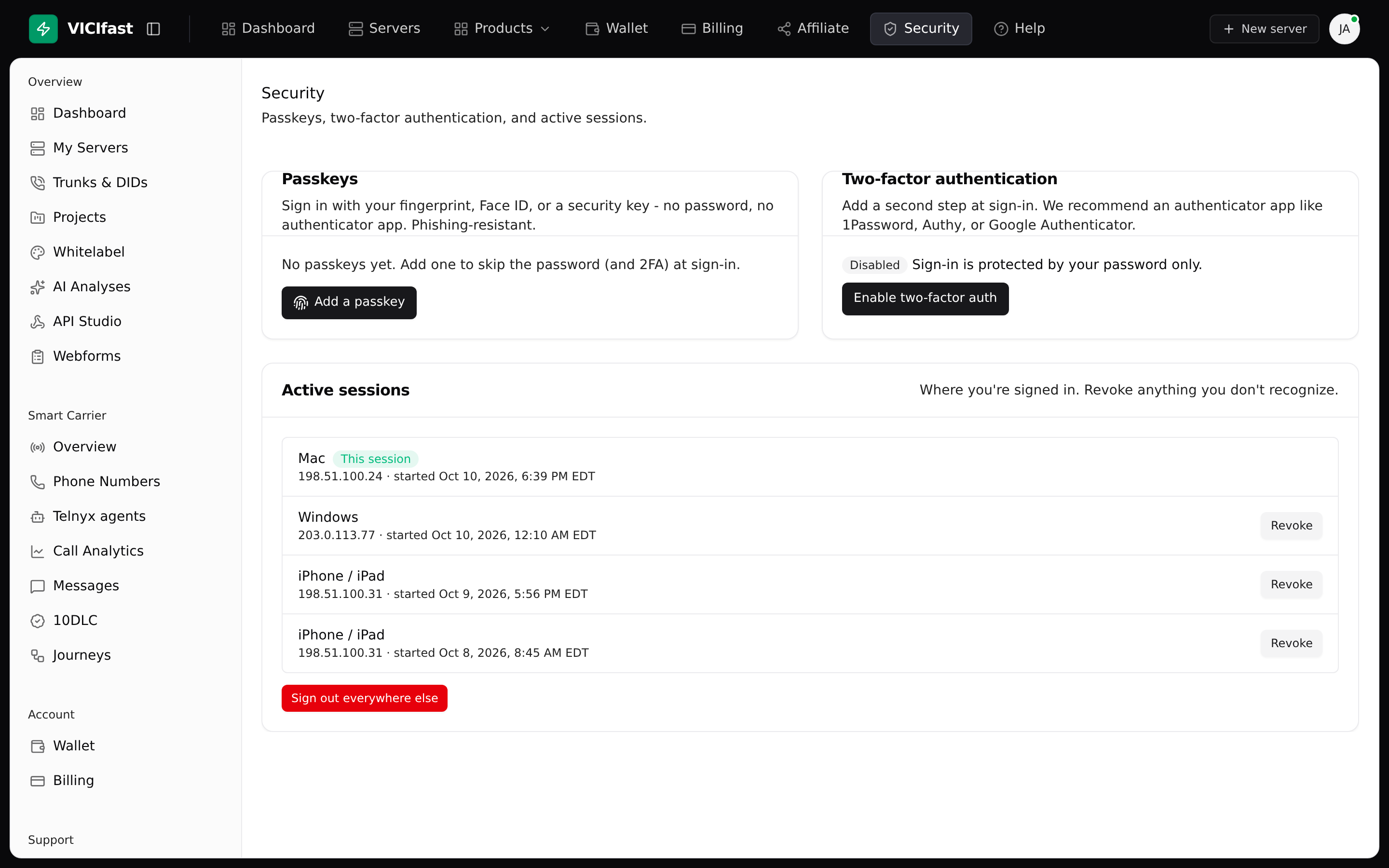Image resolution: width=1389 pixels, height=868 pixels.
Task: Click the Phone Numbers handset icon
Action: 37,482
